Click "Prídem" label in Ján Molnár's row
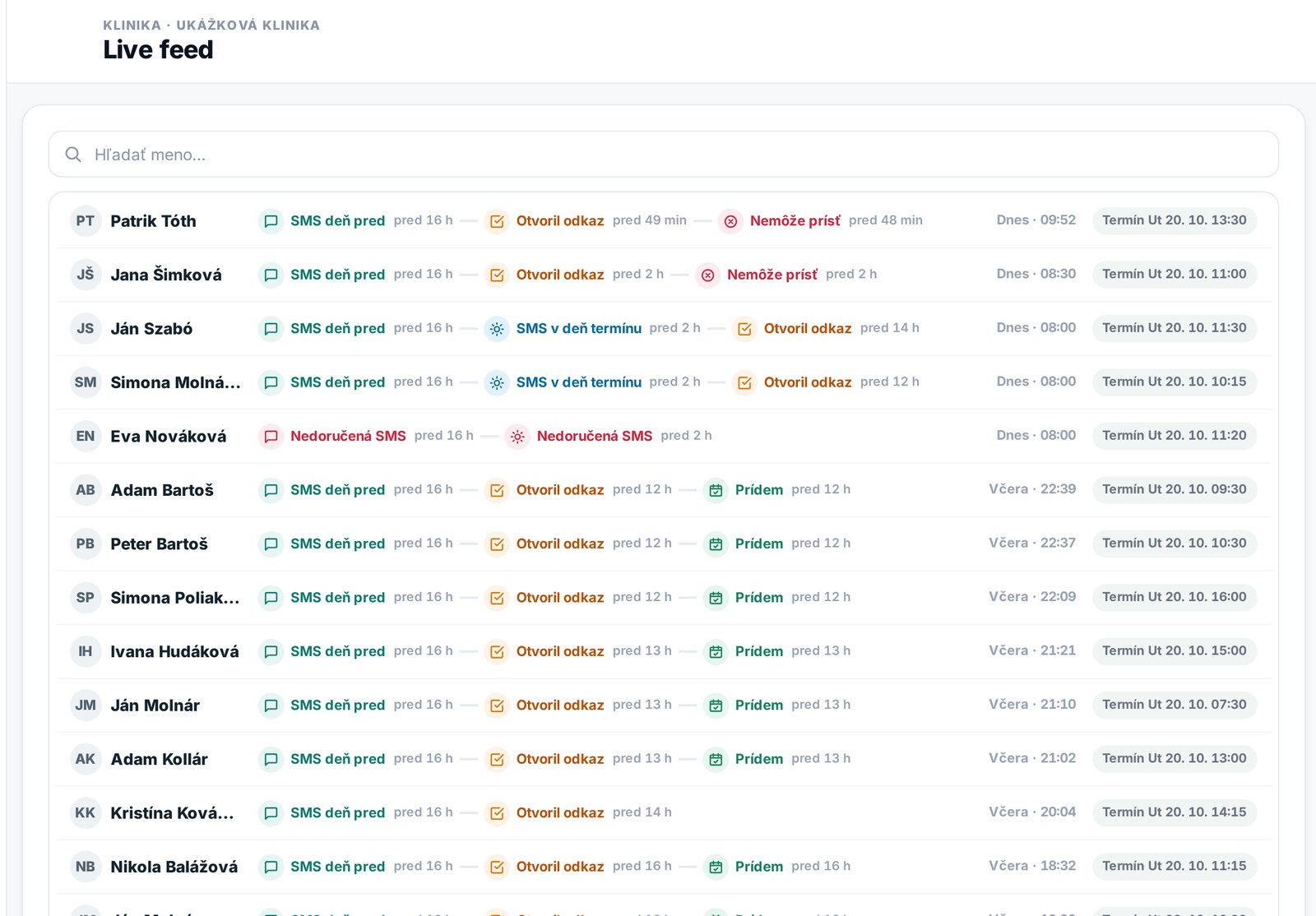Viewport: 1316px width, 916px height. 759,706
